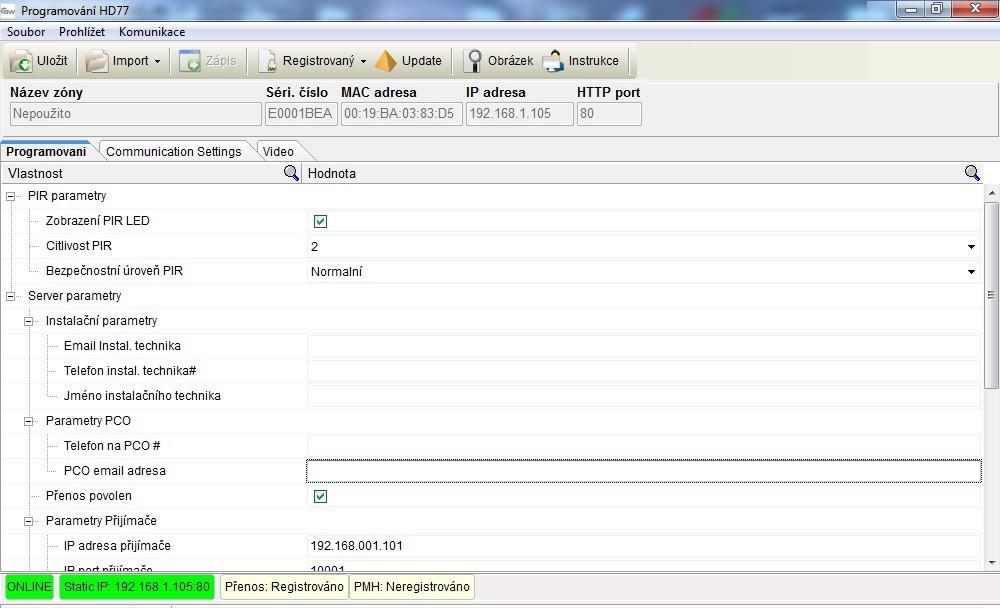Viewport: 1000px width, 608px height.
Task: Click Static IP: 192.168.1.105:80 status
Action: [x=136, y=587]
